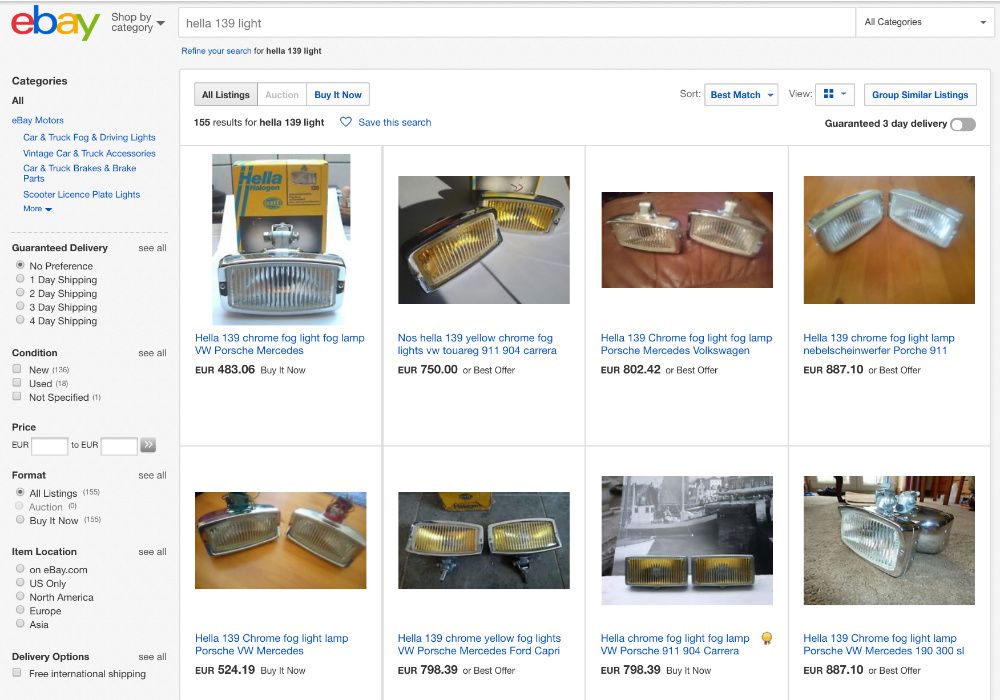Viewport: 1000px width, 700px height.
Task: Open Car & Truck Fog & Driving Lights
Action: [x=89, y=137]
